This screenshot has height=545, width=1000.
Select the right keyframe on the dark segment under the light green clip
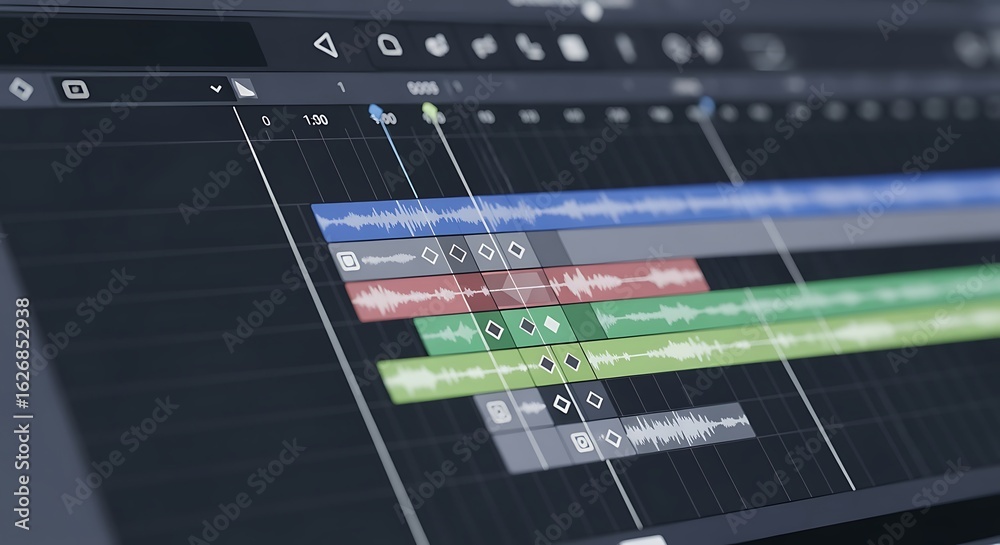594,400
